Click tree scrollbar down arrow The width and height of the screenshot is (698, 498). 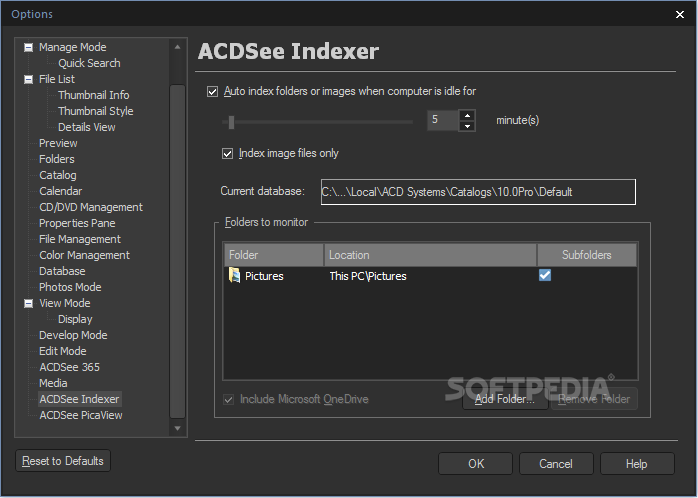coord(178,428)
